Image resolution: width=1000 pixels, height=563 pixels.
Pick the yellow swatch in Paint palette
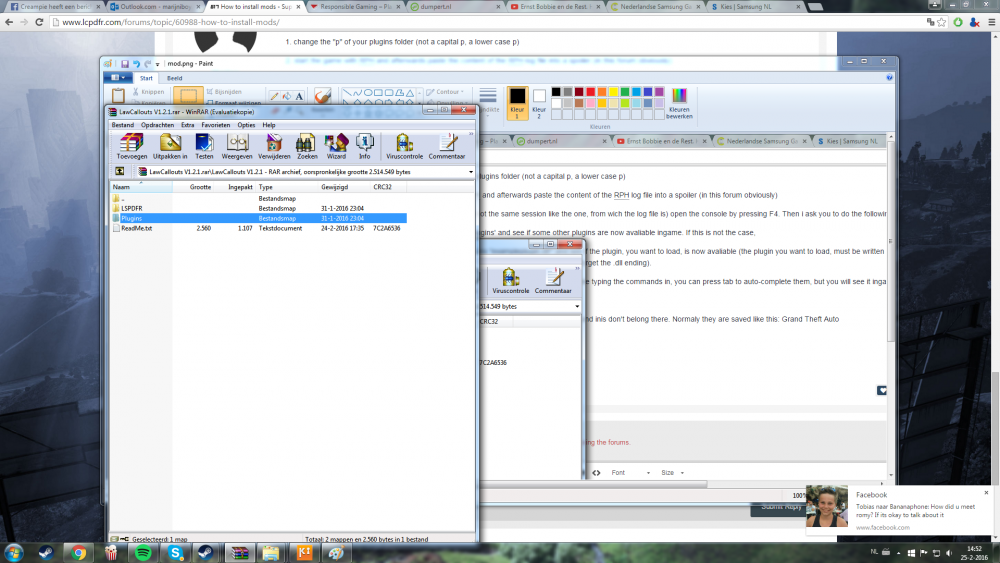coord(614,92)
